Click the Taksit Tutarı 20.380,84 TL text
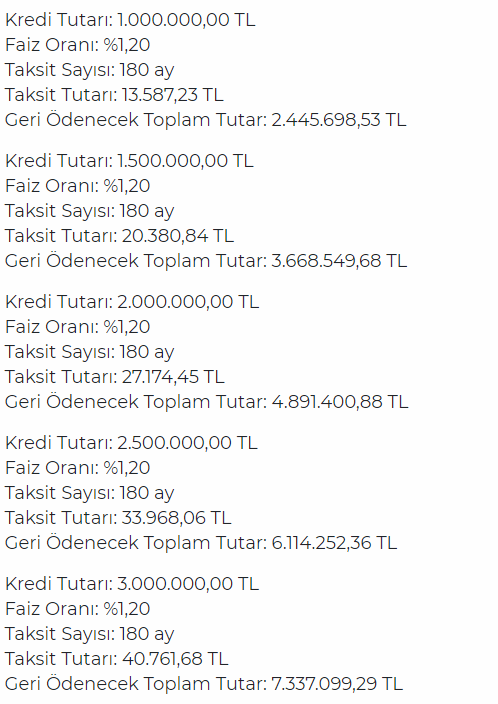 click(x=119, y=236)
